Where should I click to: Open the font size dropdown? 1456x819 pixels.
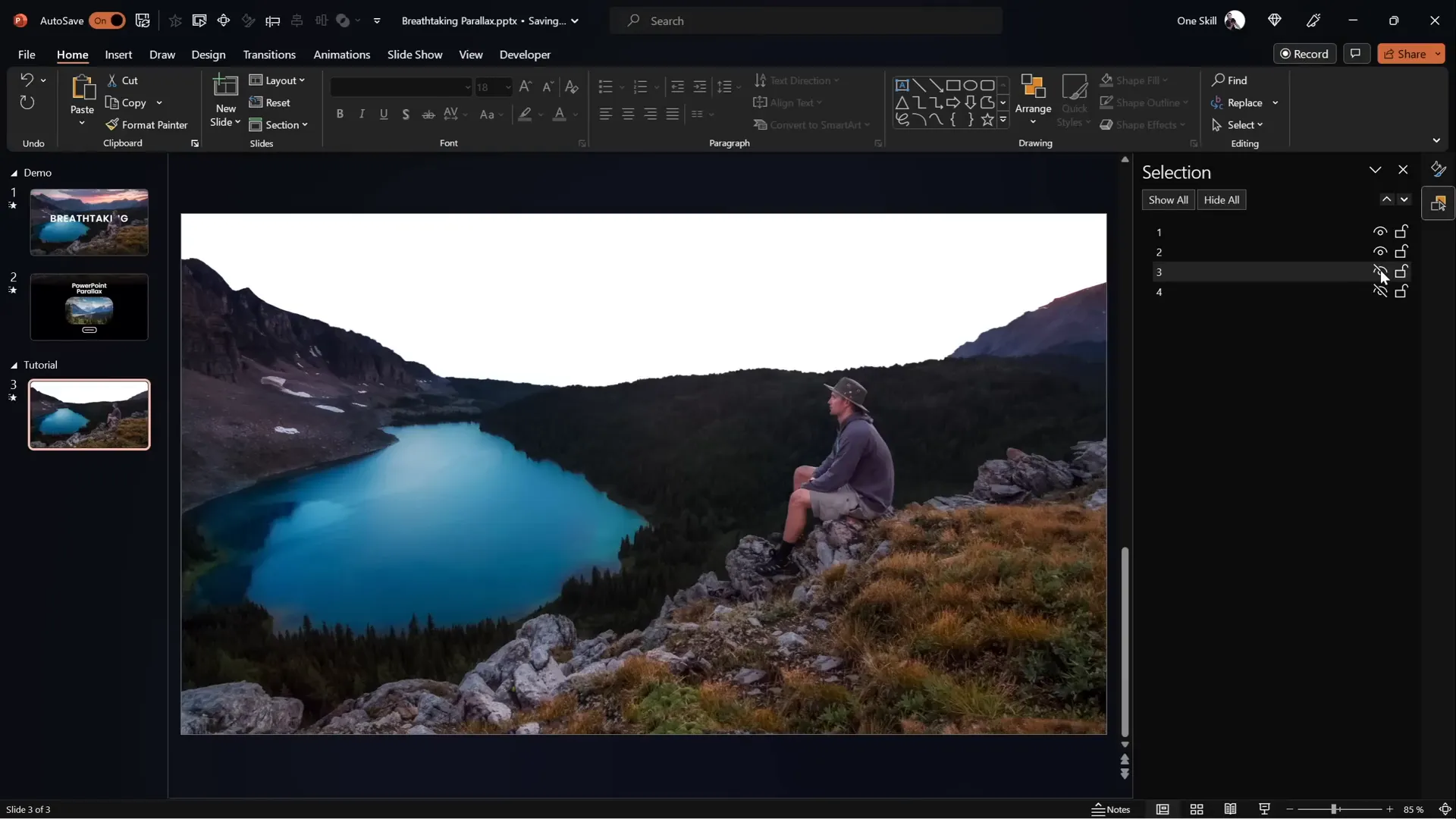[x=507, y=87]
